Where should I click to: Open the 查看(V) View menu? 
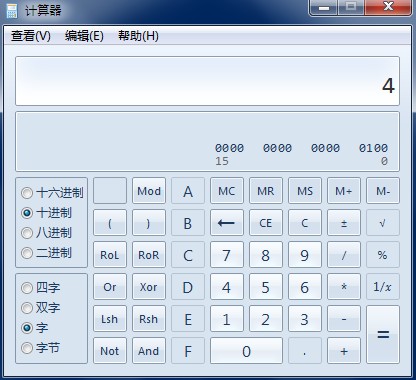pos(31,36)
